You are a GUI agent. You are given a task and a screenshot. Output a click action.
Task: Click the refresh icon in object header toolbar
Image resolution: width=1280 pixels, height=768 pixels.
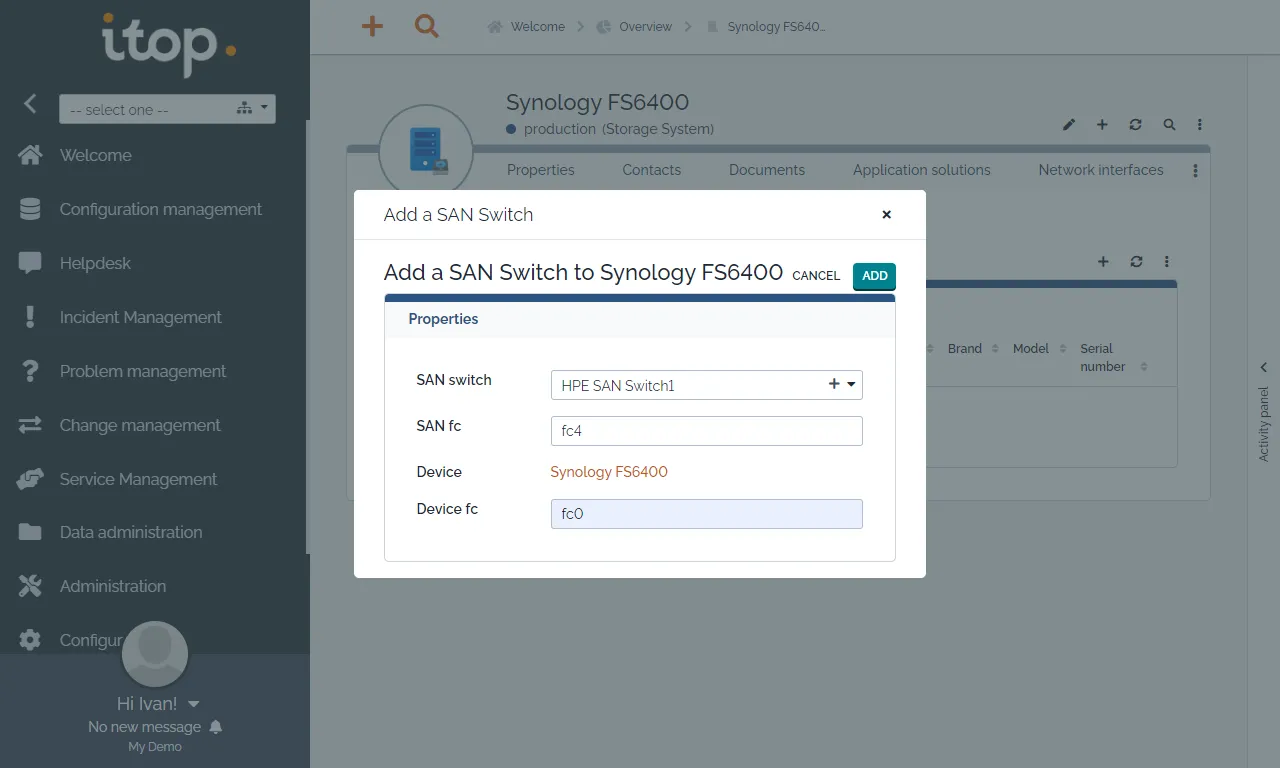(1135, 125)
